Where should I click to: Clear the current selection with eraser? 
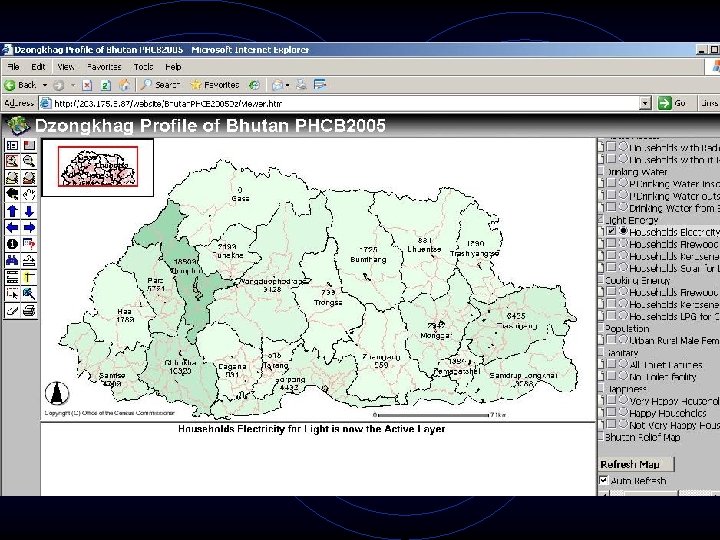pyautogui.click(x=12, y=310)
